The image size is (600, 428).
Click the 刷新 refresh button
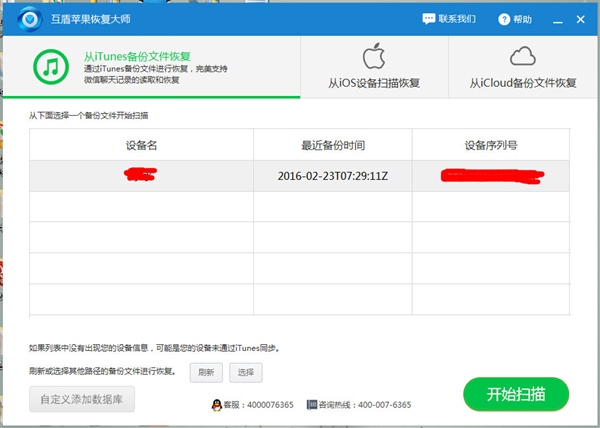[206, 372]
